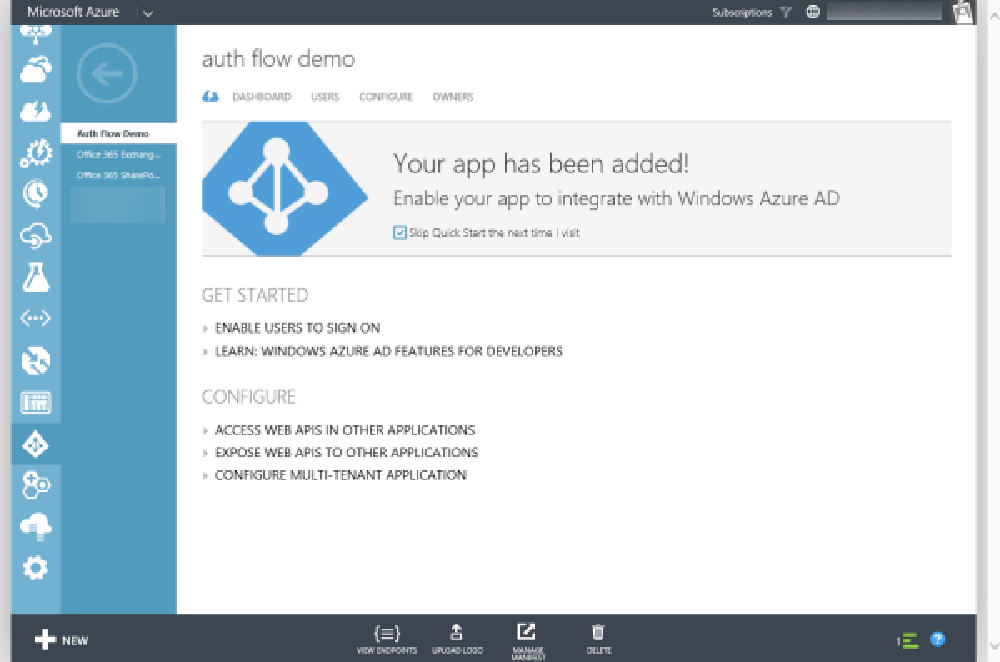The image size is (1000, 662).
Task: Click the Microsoft Azure logo text
Action: (73, 12)
